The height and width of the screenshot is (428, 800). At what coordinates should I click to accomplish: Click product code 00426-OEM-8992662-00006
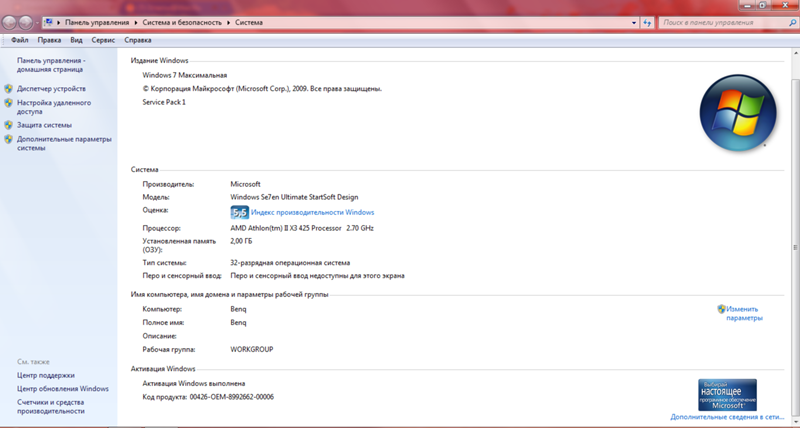point(232,397)
